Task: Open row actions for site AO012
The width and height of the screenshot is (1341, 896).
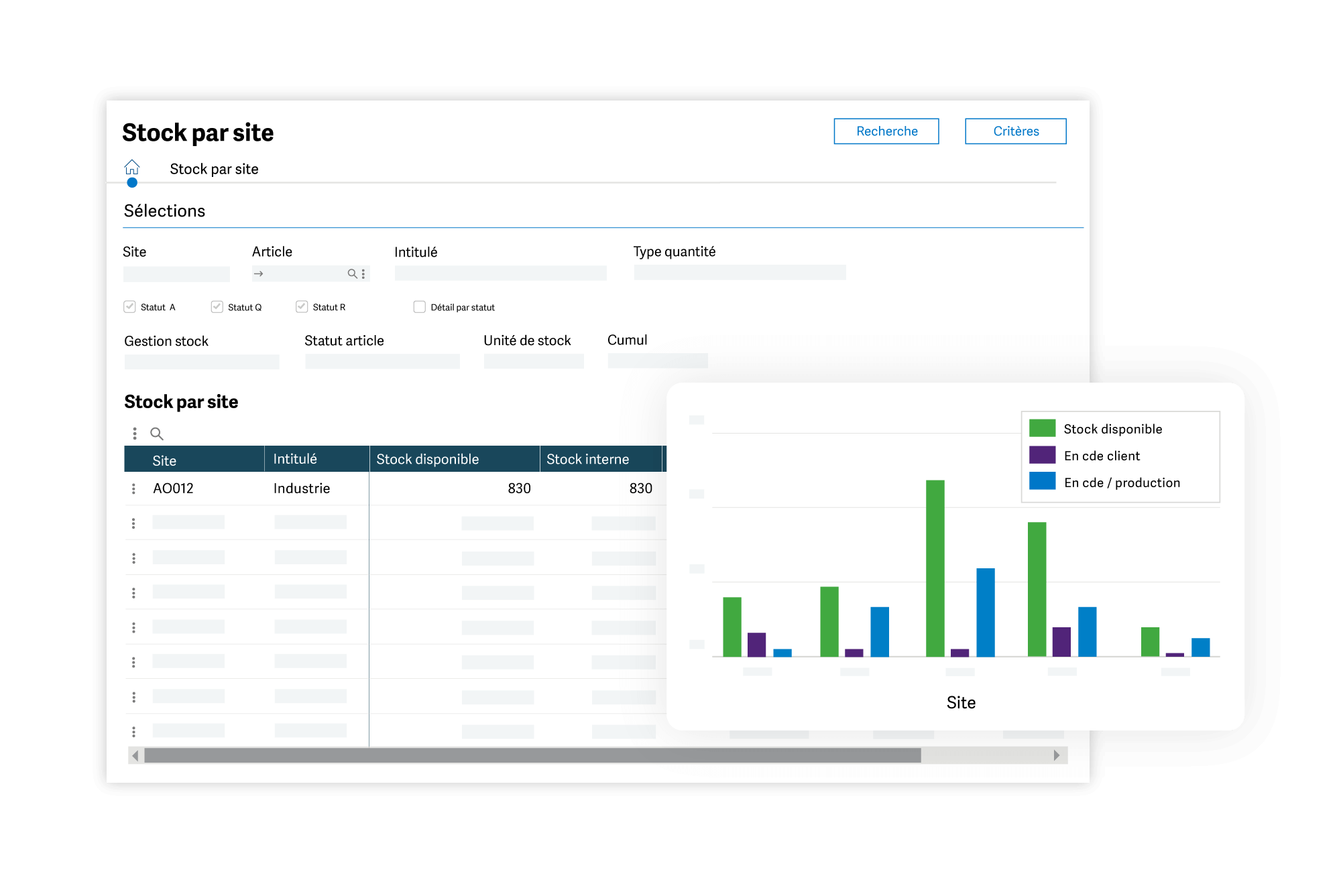Action: coord(133,489)
